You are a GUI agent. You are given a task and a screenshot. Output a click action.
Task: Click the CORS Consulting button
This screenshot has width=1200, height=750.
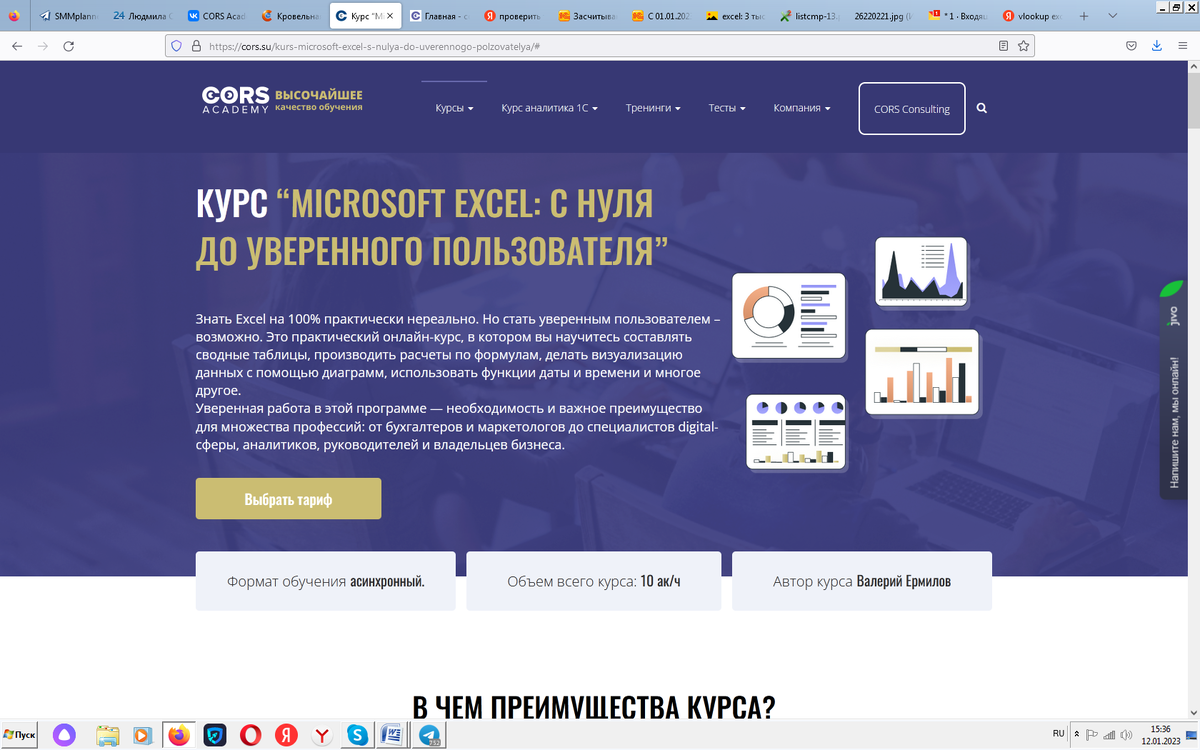(x=912, y=108)
